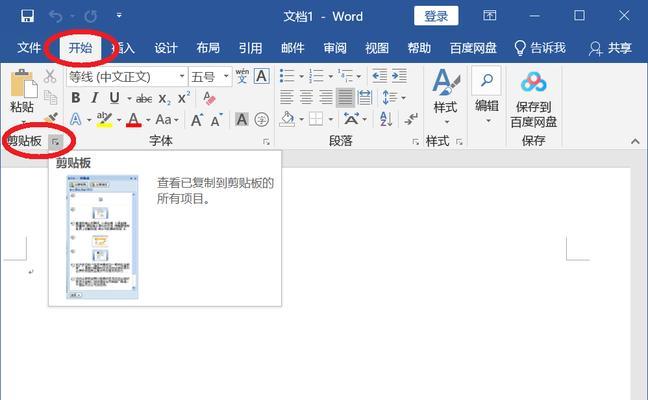The image size is (648, 400).
Task: Click the 登录 sign-in button
Action: [x=436, y=16]
